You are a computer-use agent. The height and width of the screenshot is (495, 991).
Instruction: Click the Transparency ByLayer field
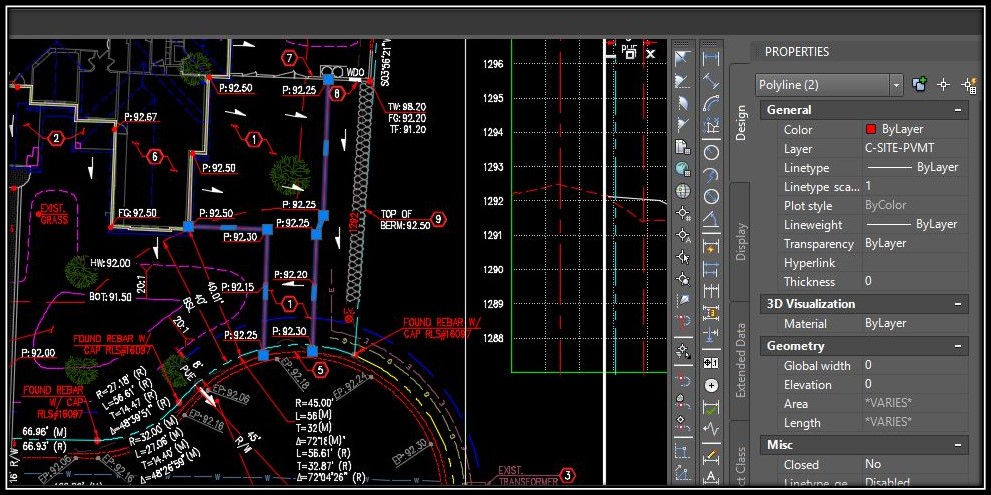[915, 243]
